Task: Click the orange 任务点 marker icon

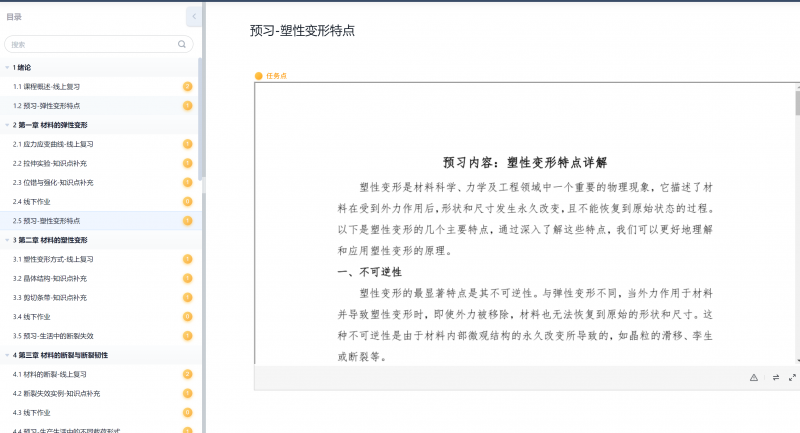Action: pyautogui.click(x=258, y=75)
